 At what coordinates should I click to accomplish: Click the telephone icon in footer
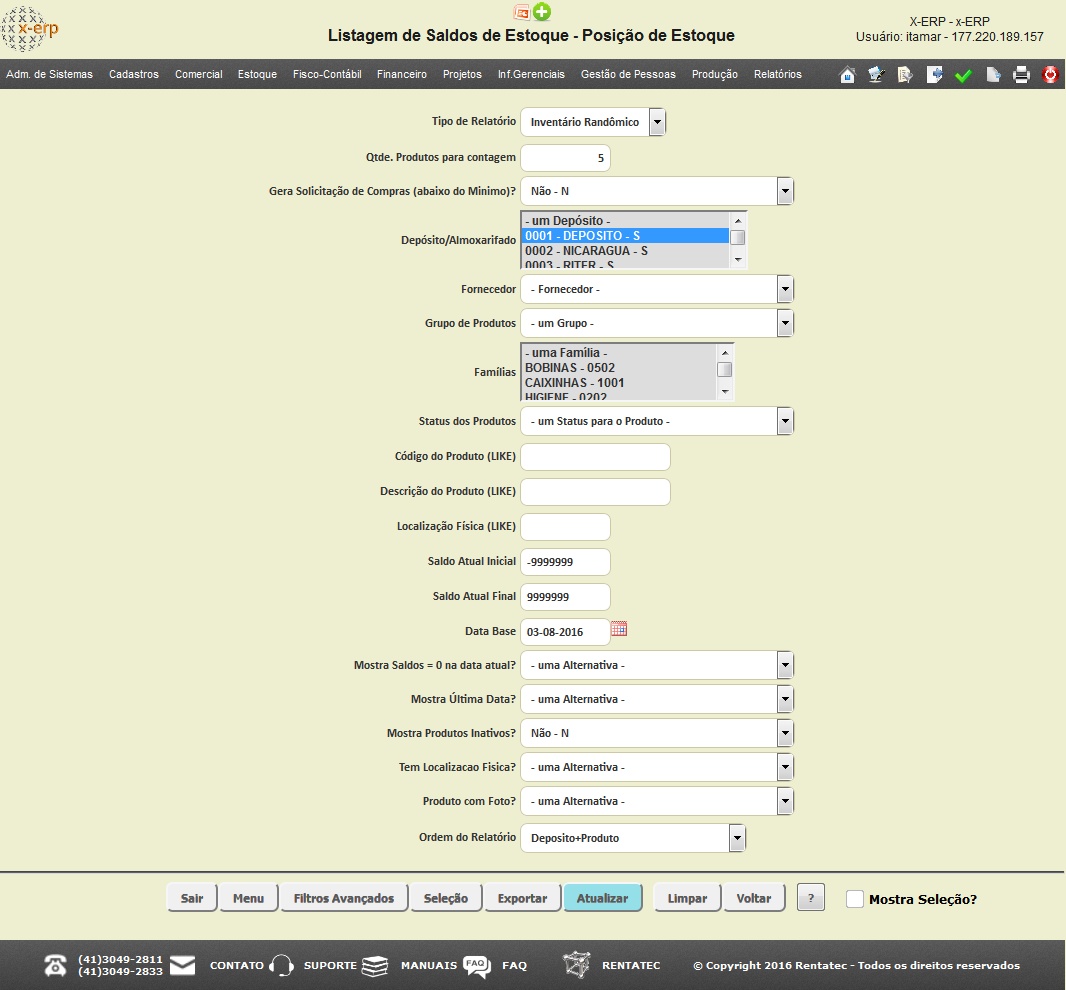click(x=56, y=965)
